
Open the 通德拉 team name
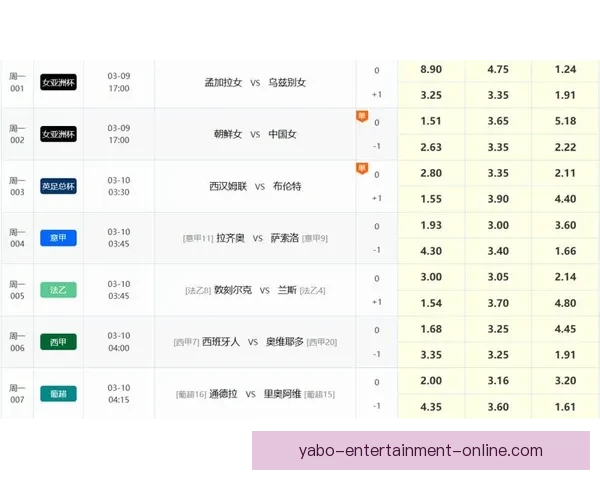(223, 393)
